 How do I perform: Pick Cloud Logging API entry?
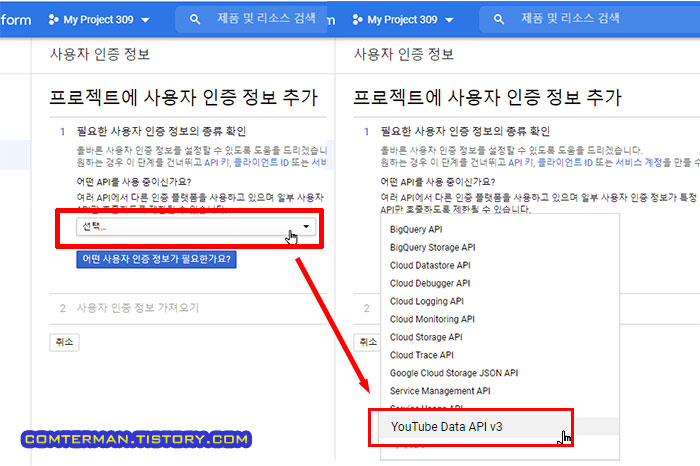pos(500,301)
